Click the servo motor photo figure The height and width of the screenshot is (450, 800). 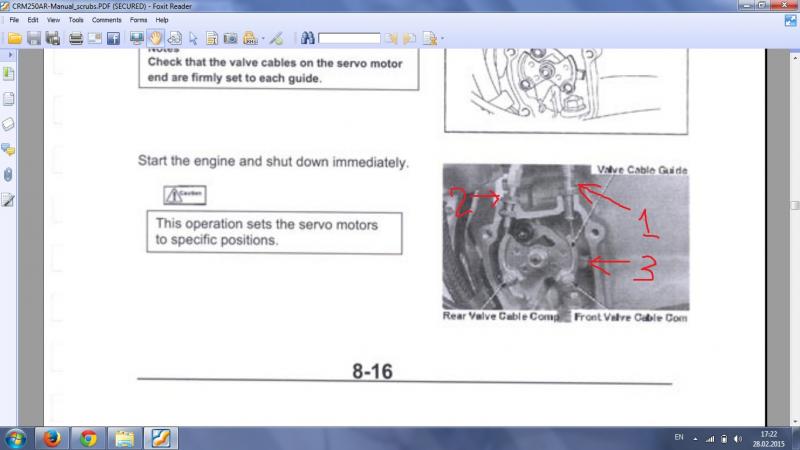click(566, 237)
